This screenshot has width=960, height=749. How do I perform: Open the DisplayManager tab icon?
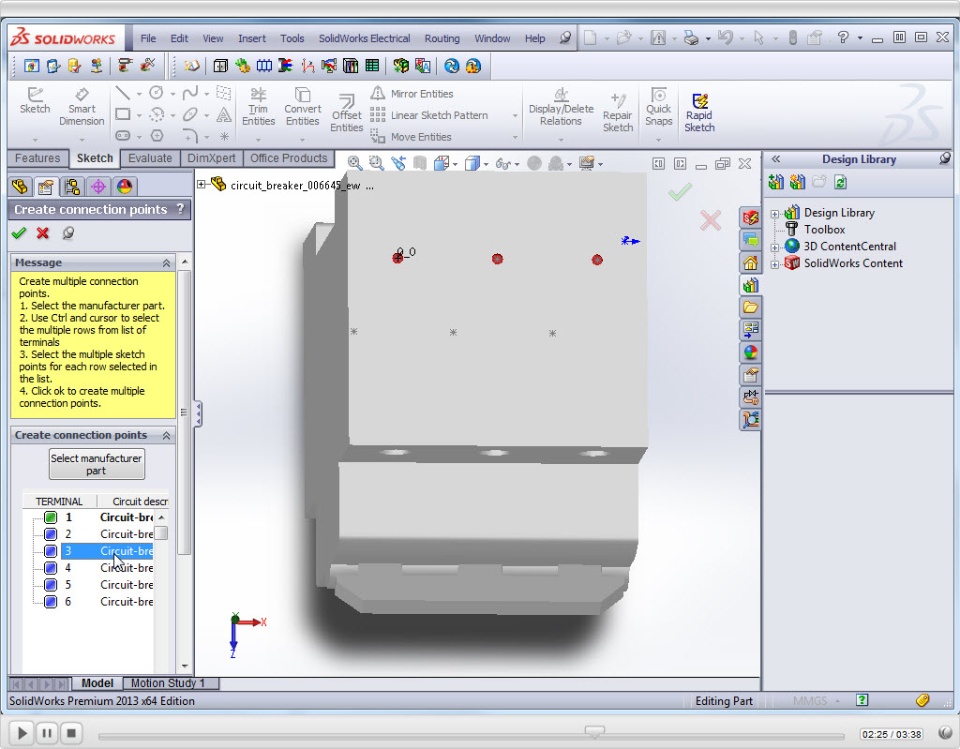[x=124, y=186]
